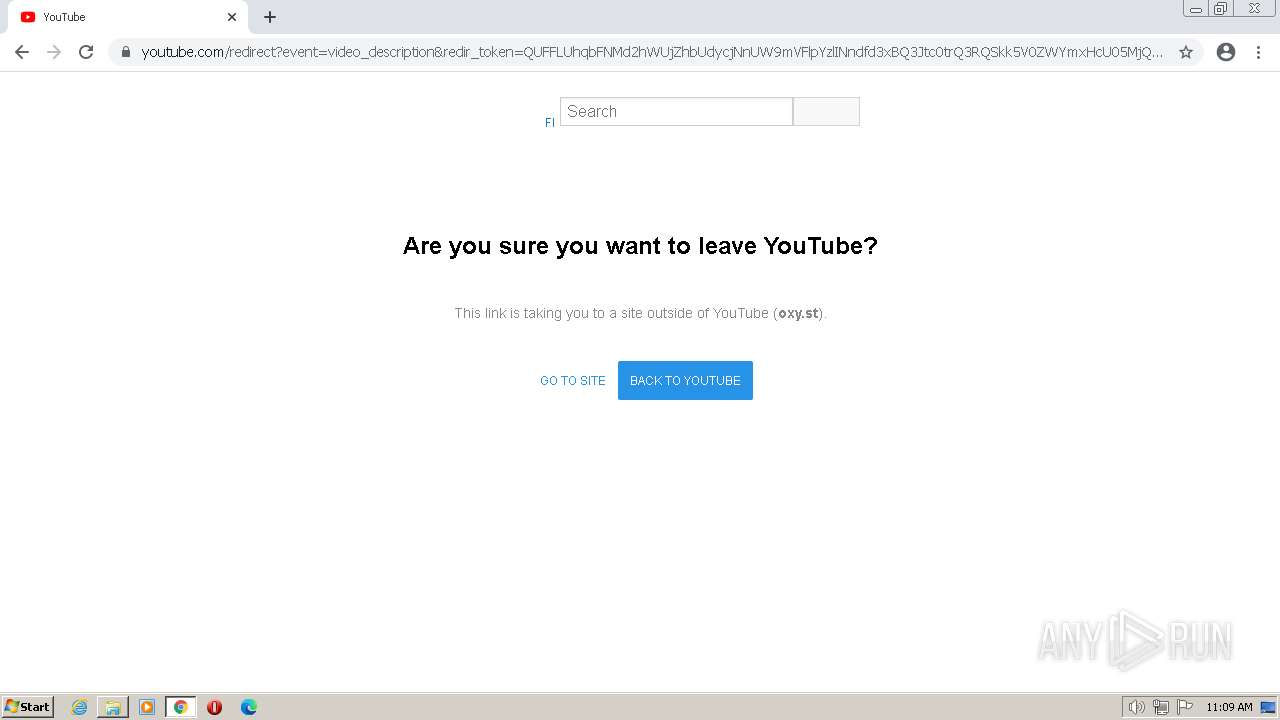
Task: Click the BACK TO YOUTUBE button
Action: coord(685,381)
